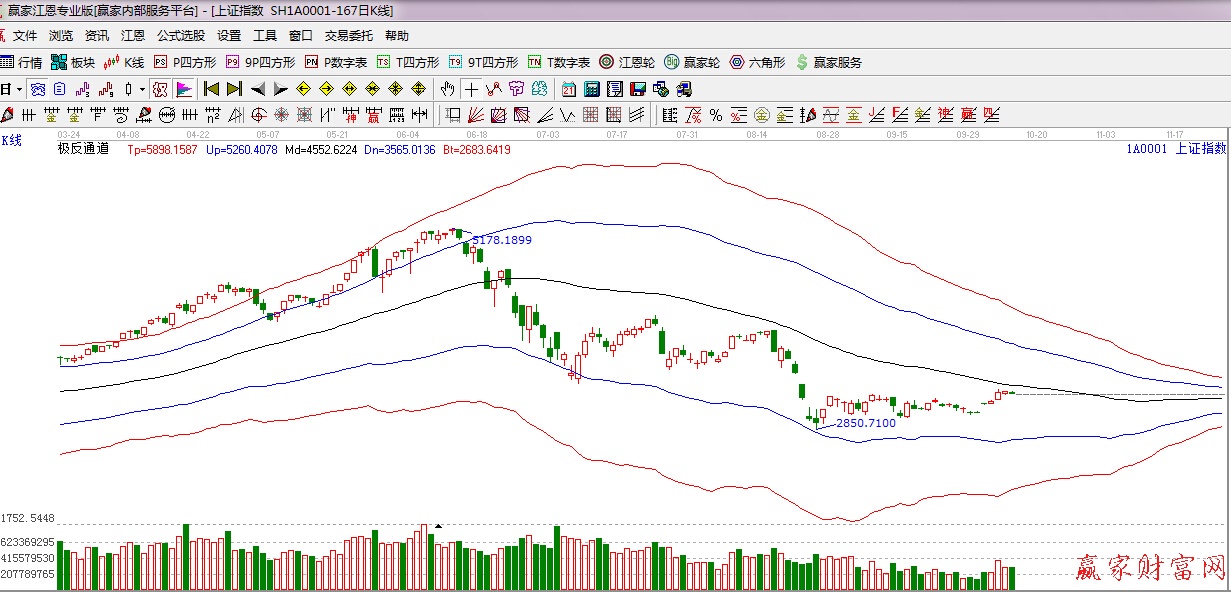Image resolution: width=1231 pixels, height=592 pixels.
Task: Click the red floppy disk save icon
Action: pyautogui.click(x=637, y=89)
